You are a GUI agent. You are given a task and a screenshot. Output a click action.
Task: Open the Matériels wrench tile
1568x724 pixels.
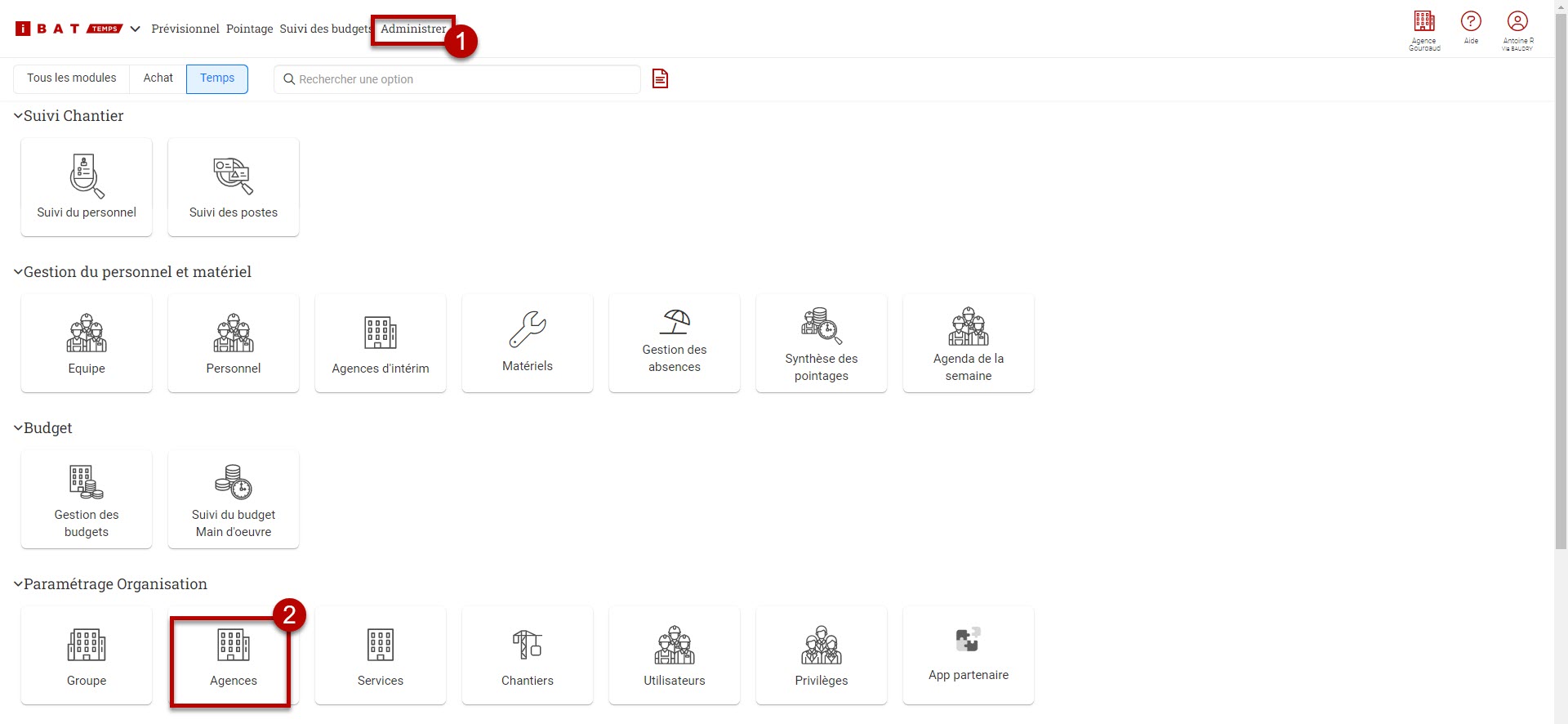(x=528, y=343)
